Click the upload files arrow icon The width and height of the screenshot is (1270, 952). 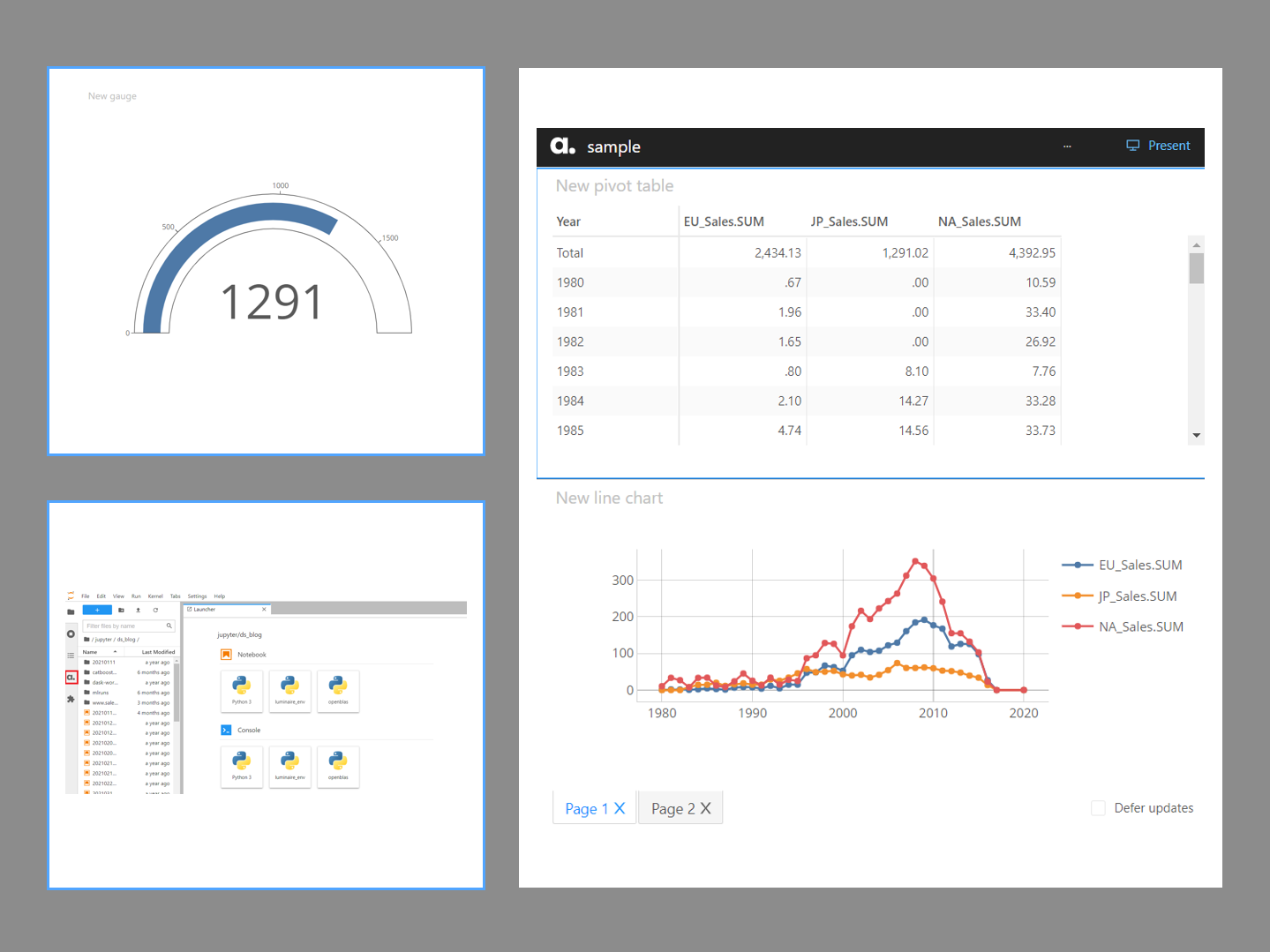point(138,610)
